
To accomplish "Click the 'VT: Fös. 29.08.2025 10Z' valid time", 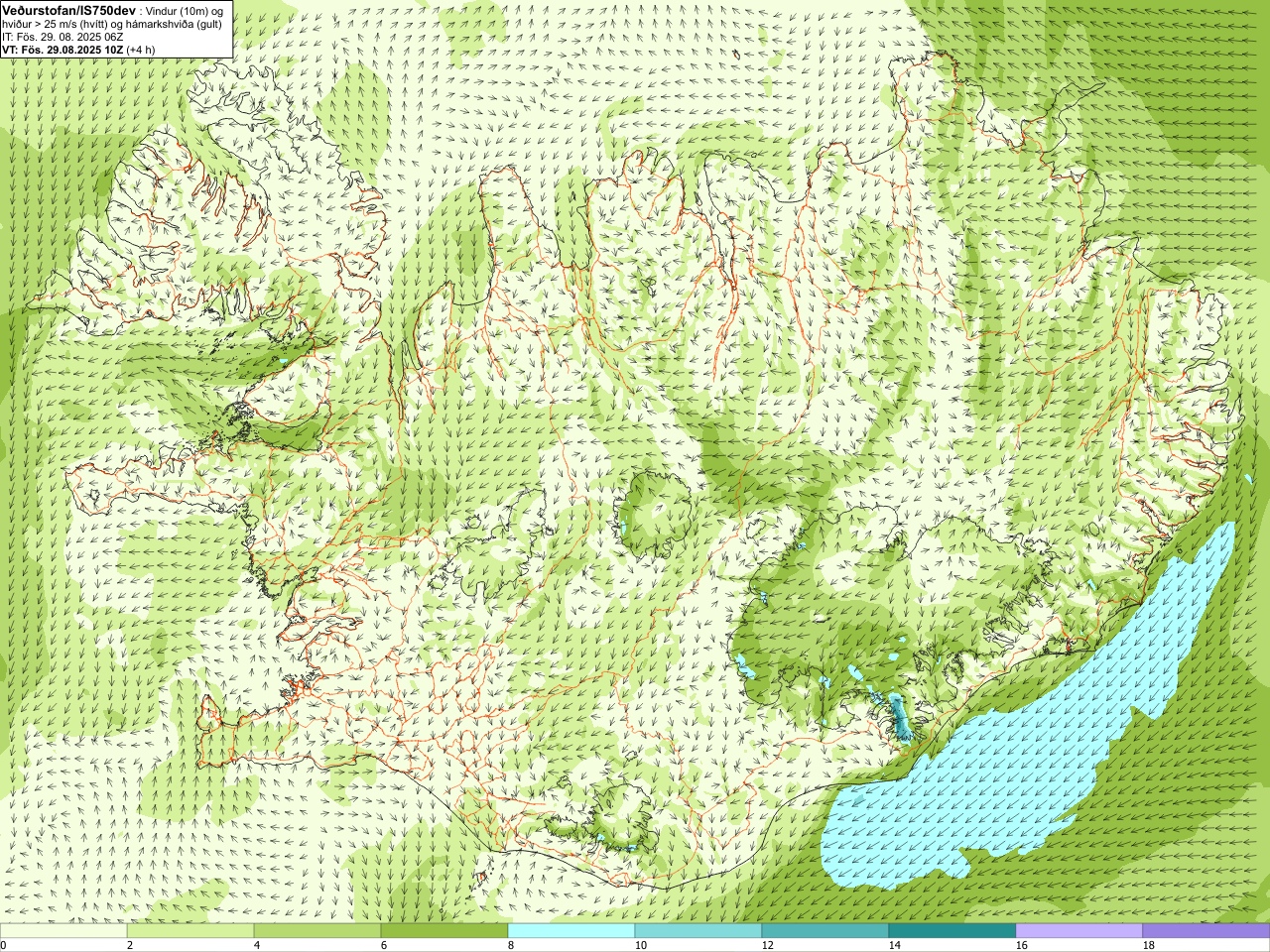I will point(63,49).
